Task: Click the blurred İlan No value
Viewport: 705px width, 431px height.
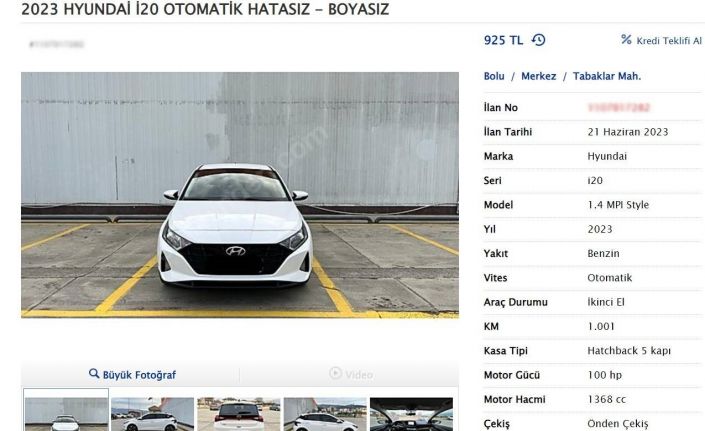Action: coord(618,108)
